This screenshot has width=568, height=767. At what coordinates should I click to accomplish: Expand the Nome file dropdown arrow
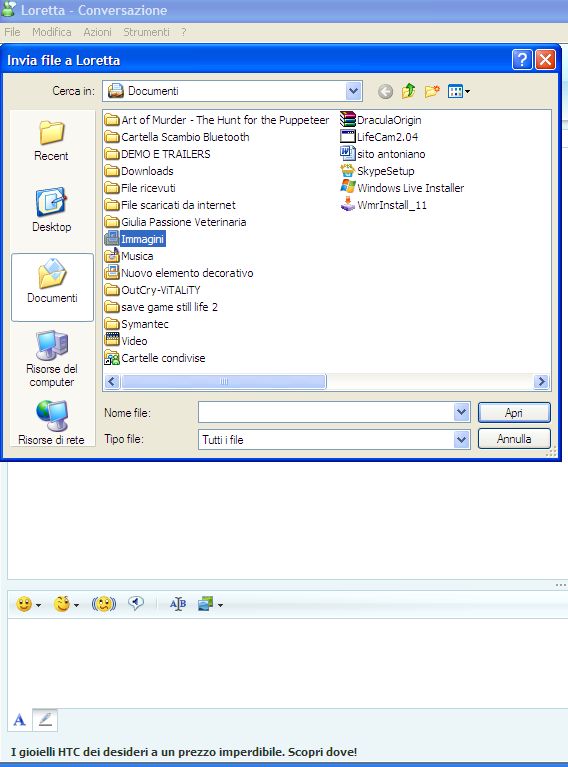[x=461, y=412]
